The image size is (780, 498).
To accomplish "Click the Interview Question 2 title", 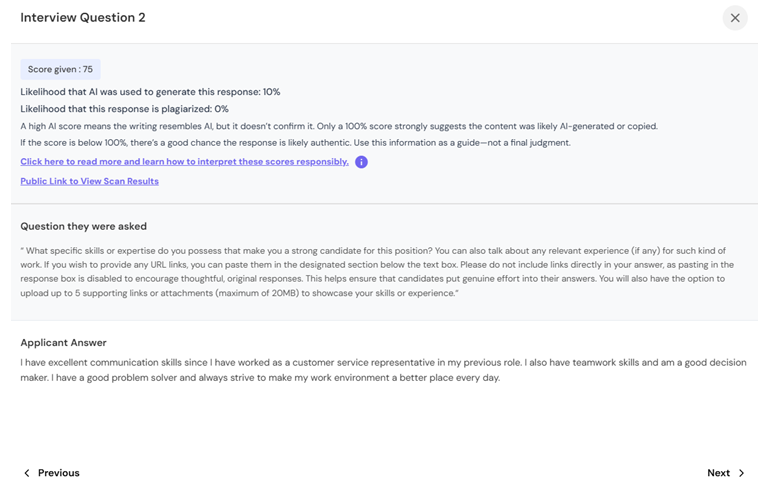I will [x=83, y=17].
